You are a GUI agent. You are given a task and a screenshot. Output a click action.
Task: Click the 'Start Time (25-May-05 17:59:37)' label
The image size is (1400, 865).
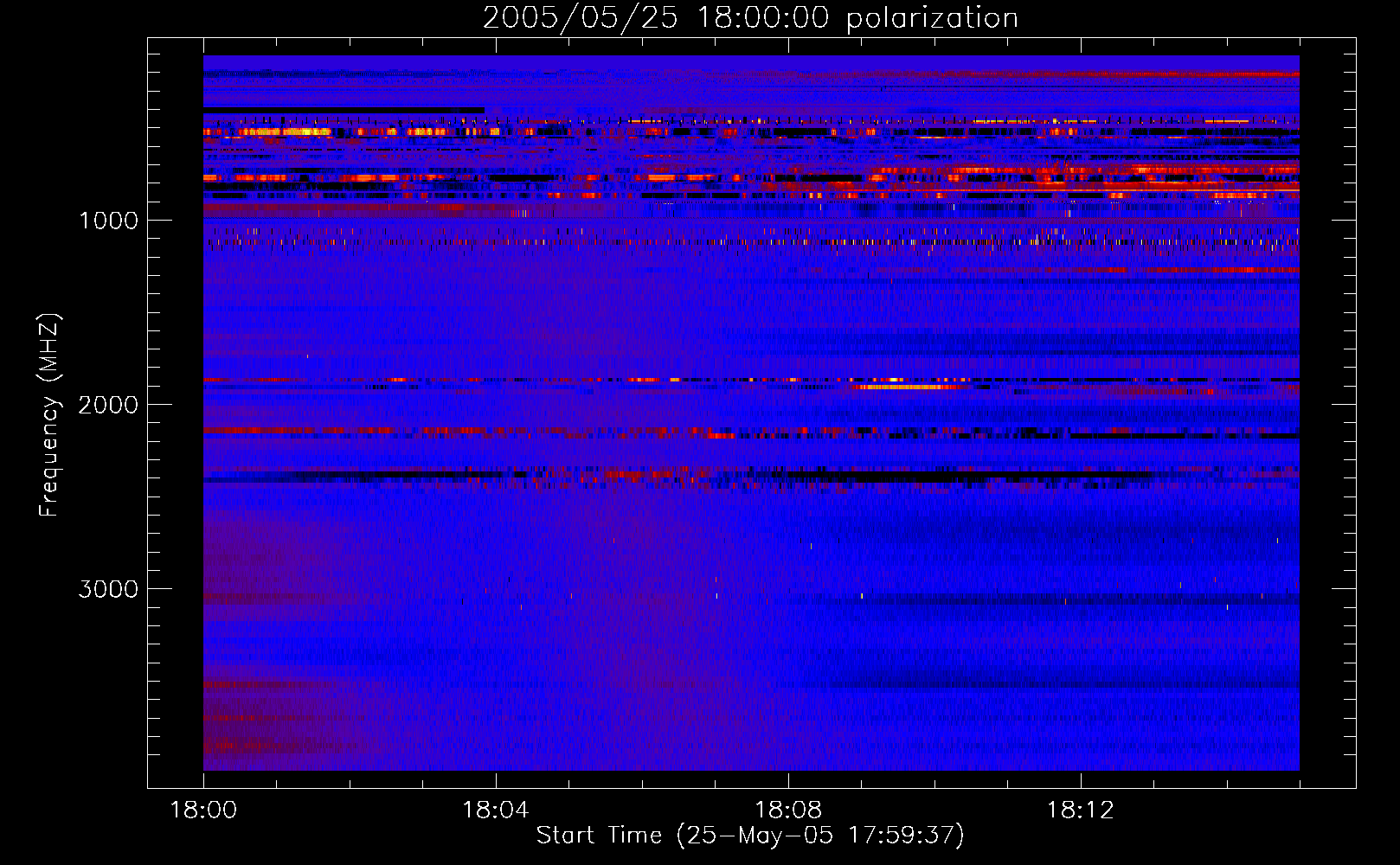click(750, 836)
